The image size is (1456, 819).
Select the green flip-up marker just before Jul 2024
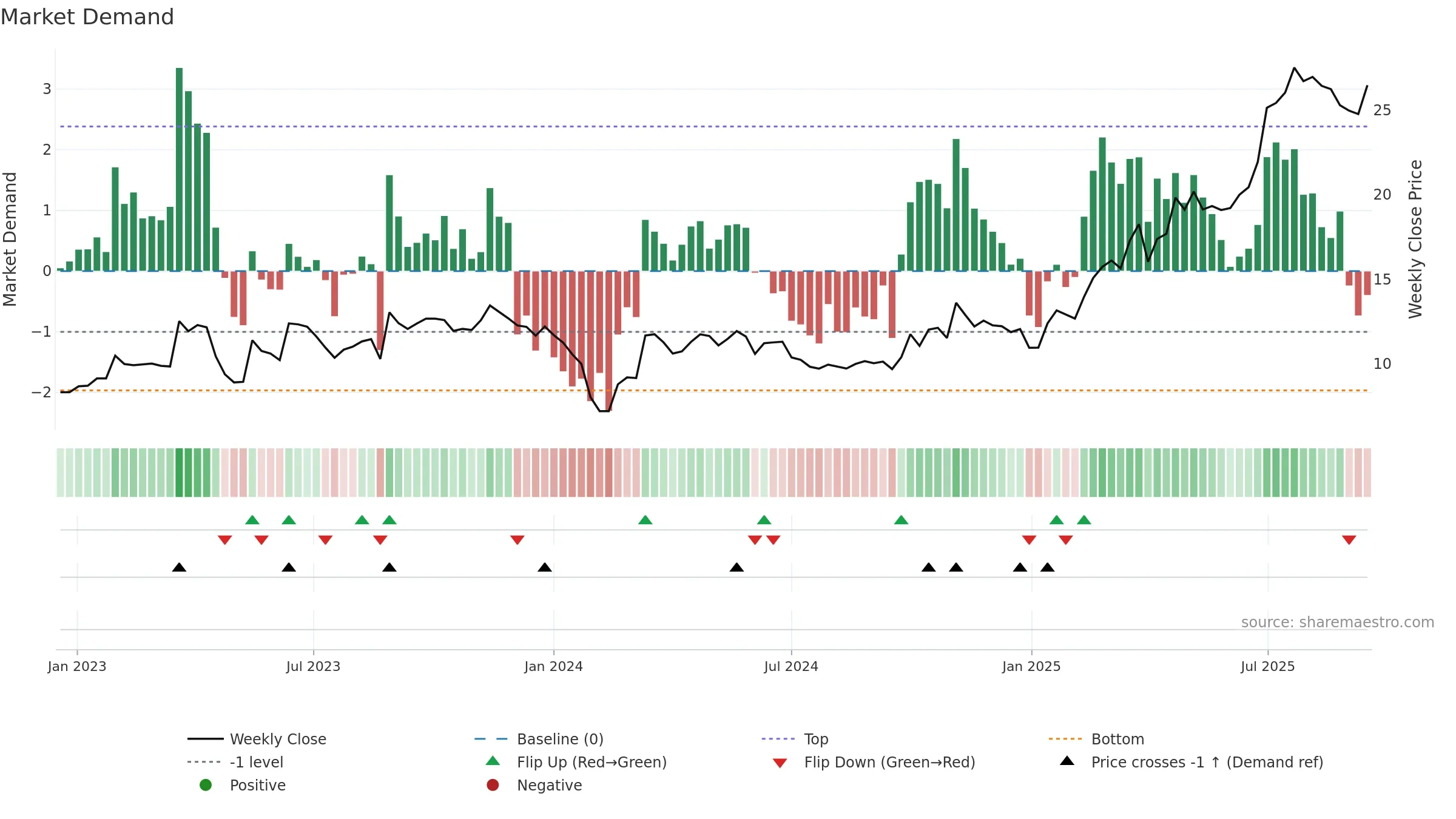[764, 520]
